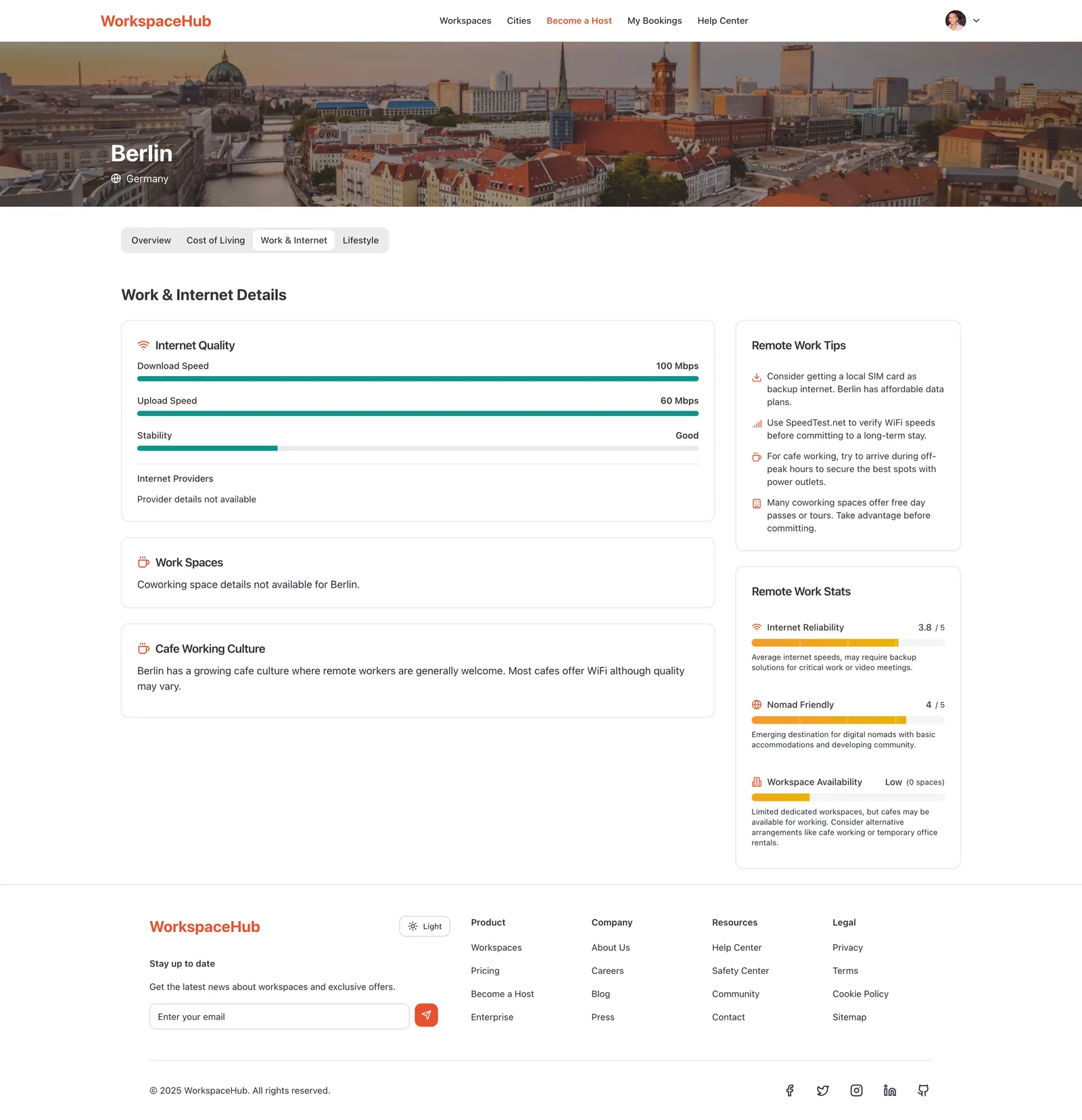Go to My Bookings in navigation

(x=655, y=21)
